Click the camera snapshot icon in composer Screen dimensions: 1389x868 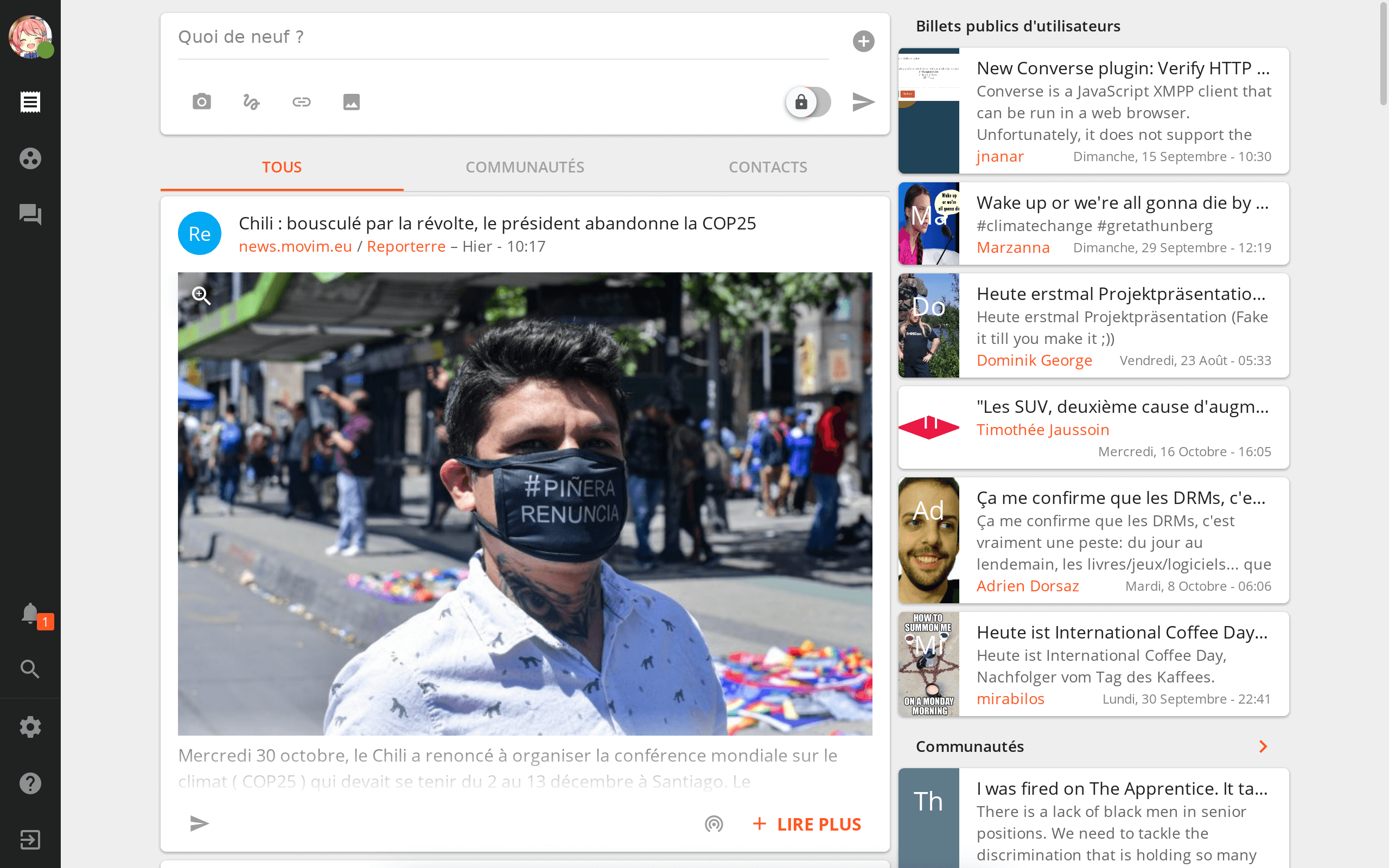point(201,101)
